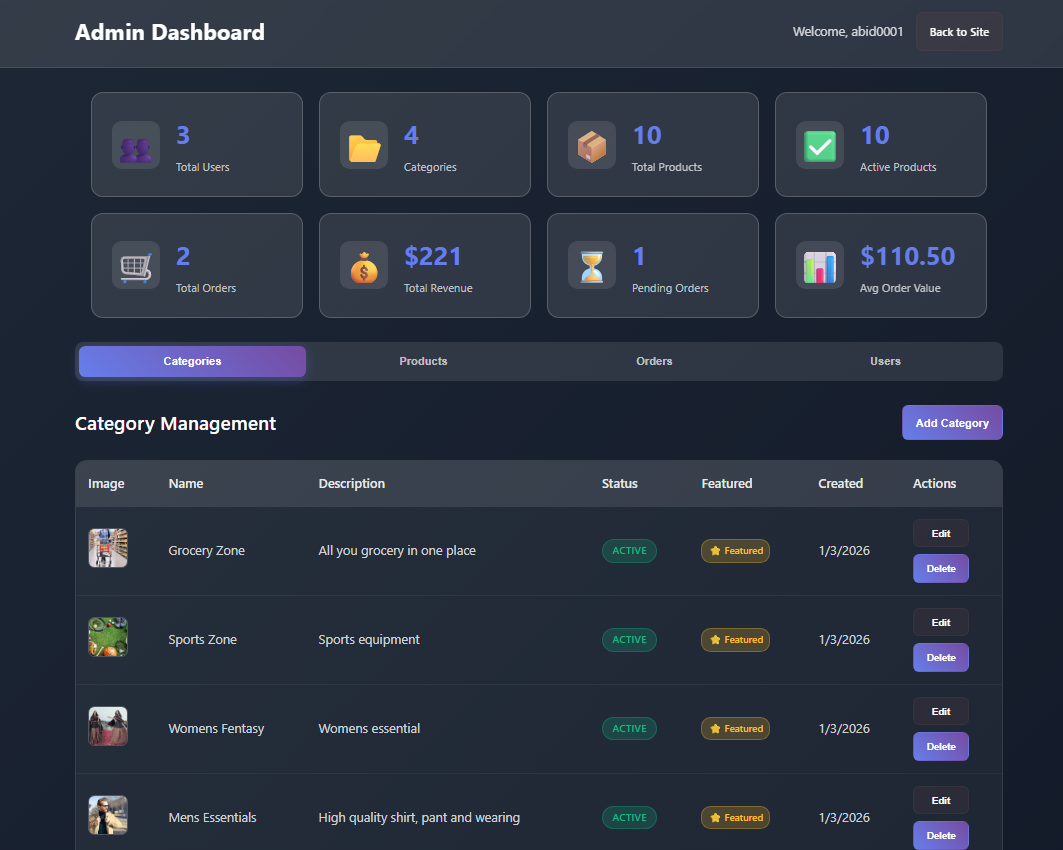This screenshot has height=850, width=1063.
Task: Click the Add Category button
Action: [952, 422]
